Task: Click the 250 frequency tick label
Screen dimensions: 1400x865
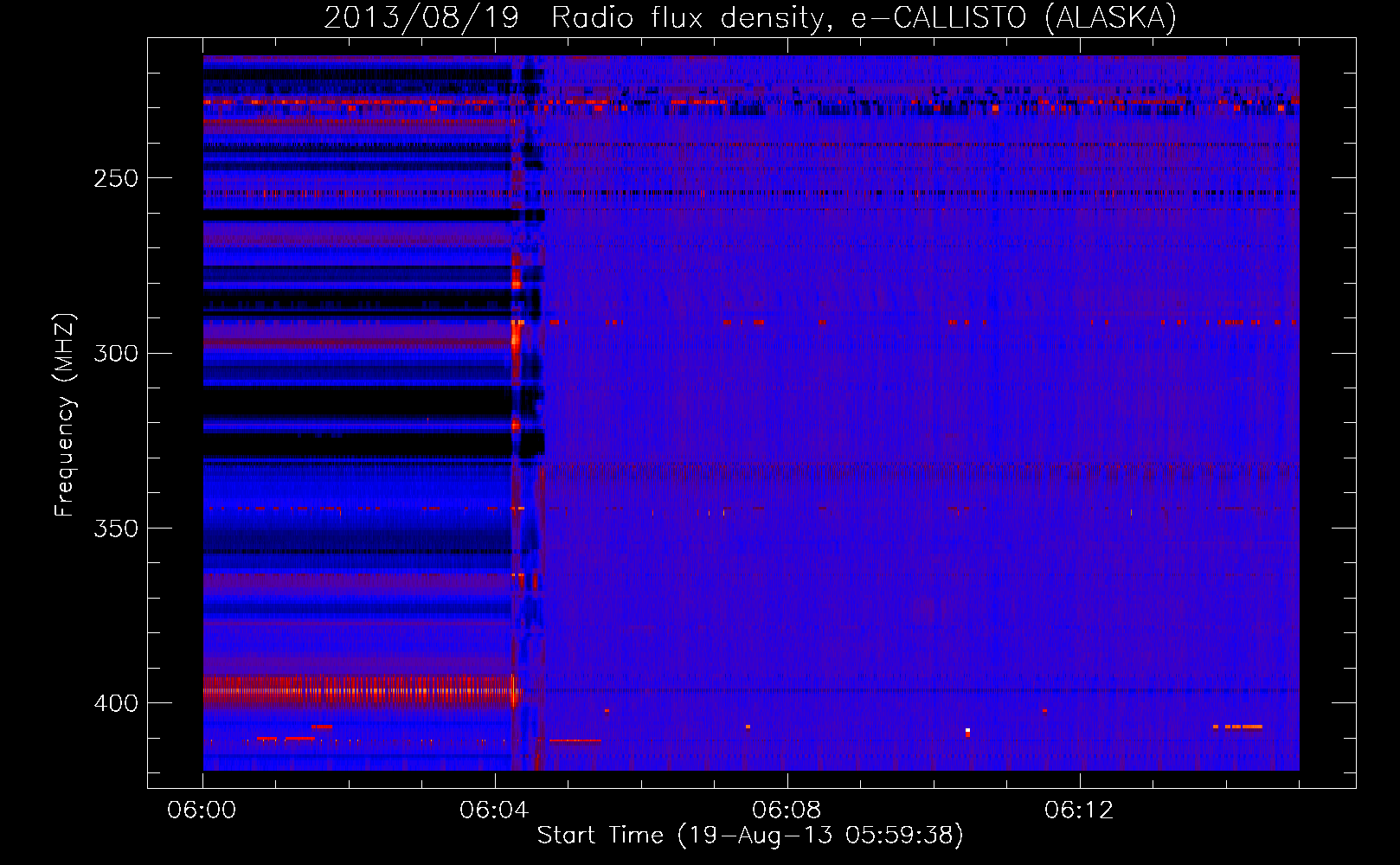Action: [116, 178]
